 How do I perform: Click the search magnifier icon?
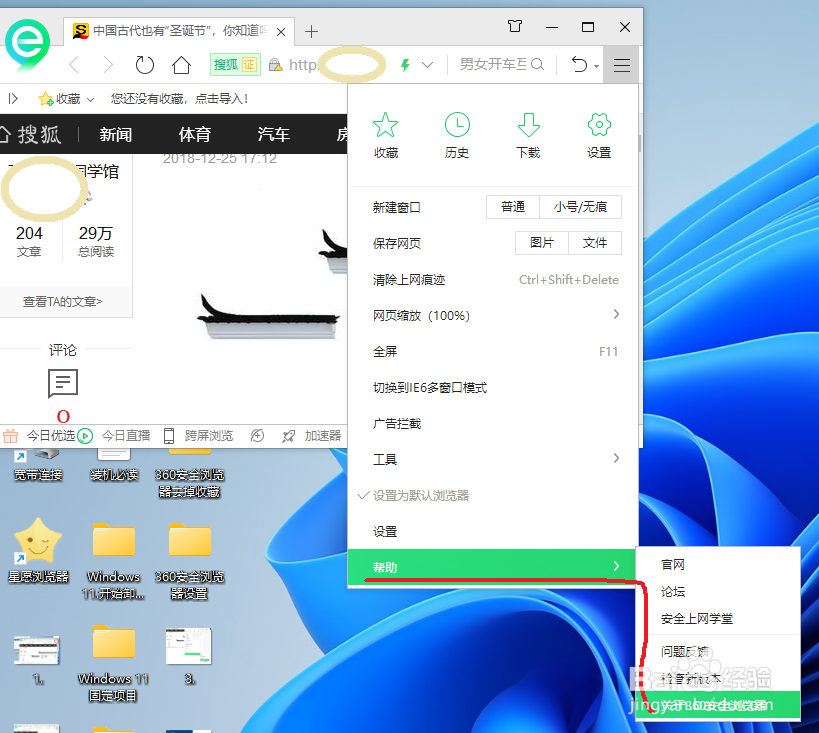pyautogui.click(x=537, y=64)
